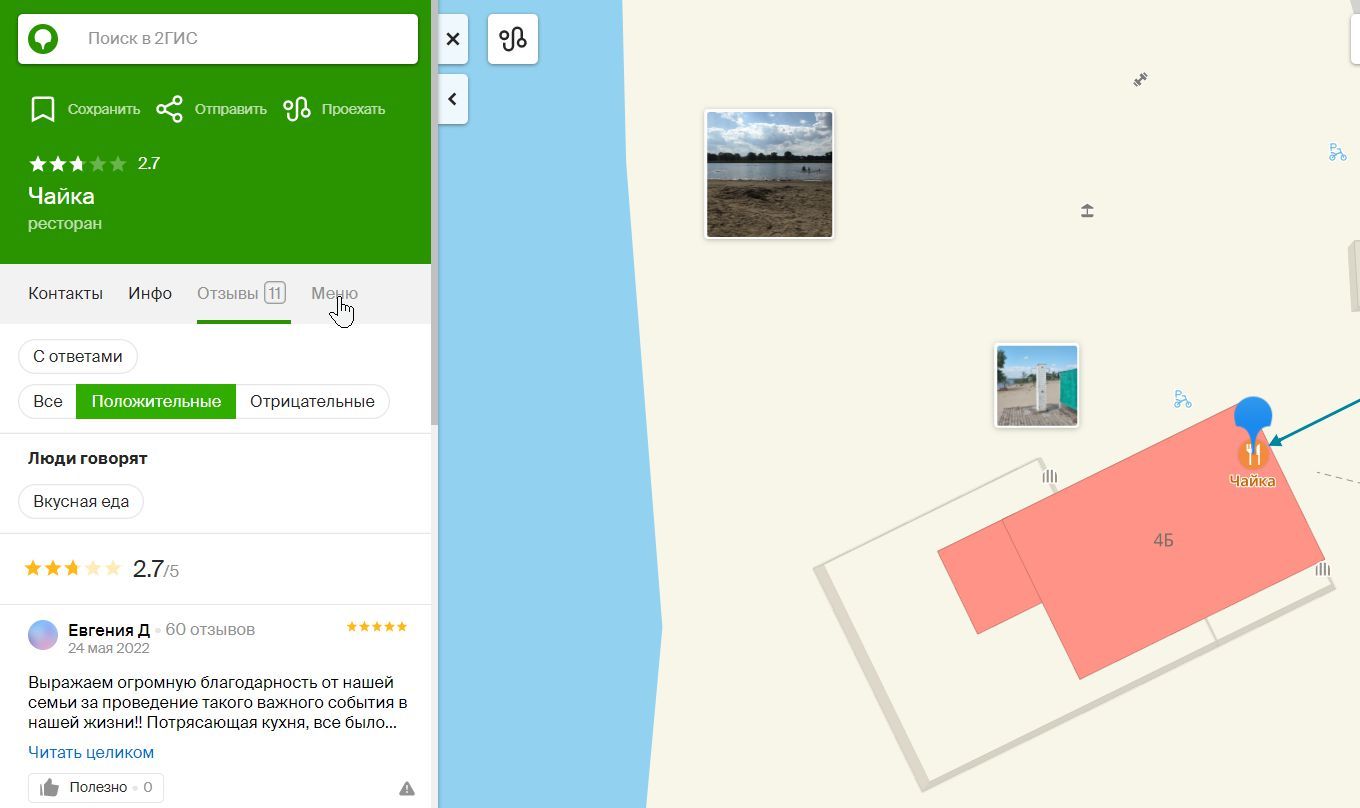Toggle the 'С ответами' filter chip
The width and height of the screenshot is (1360, 808).
click(x=78, y=356)
